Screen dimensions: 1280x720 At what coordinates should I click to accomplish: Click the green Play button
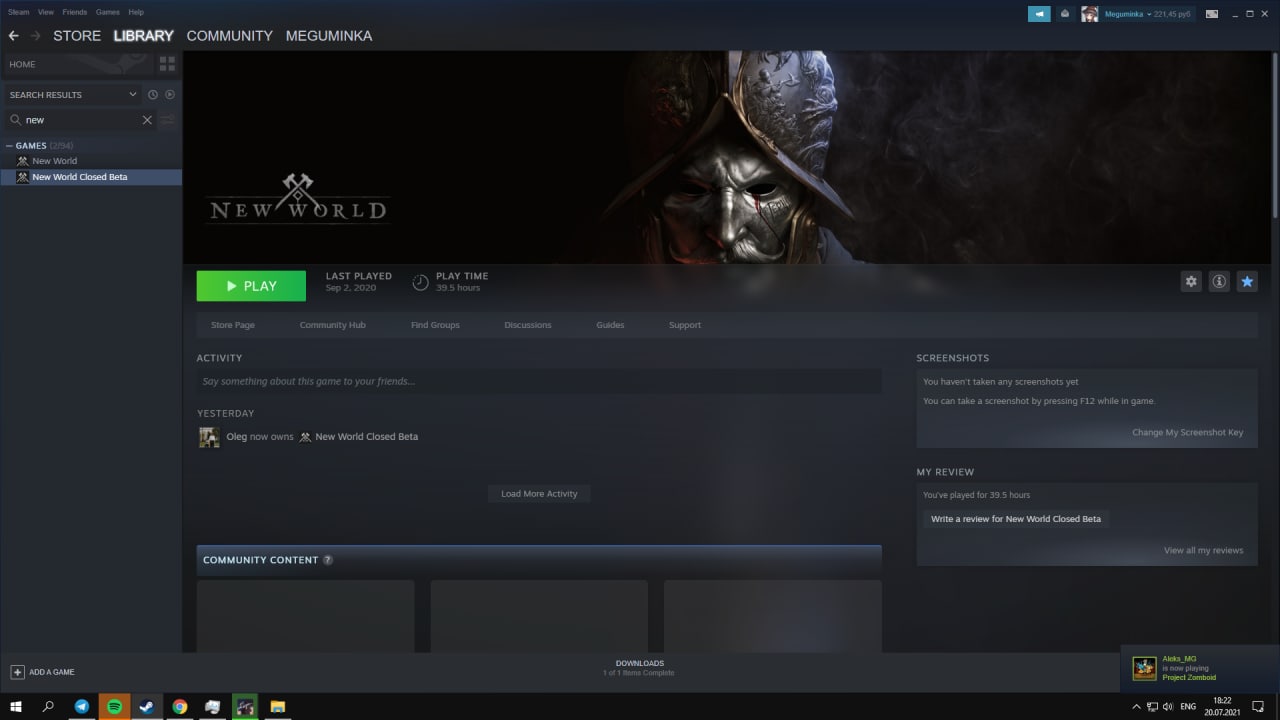[x=251, y=286]
